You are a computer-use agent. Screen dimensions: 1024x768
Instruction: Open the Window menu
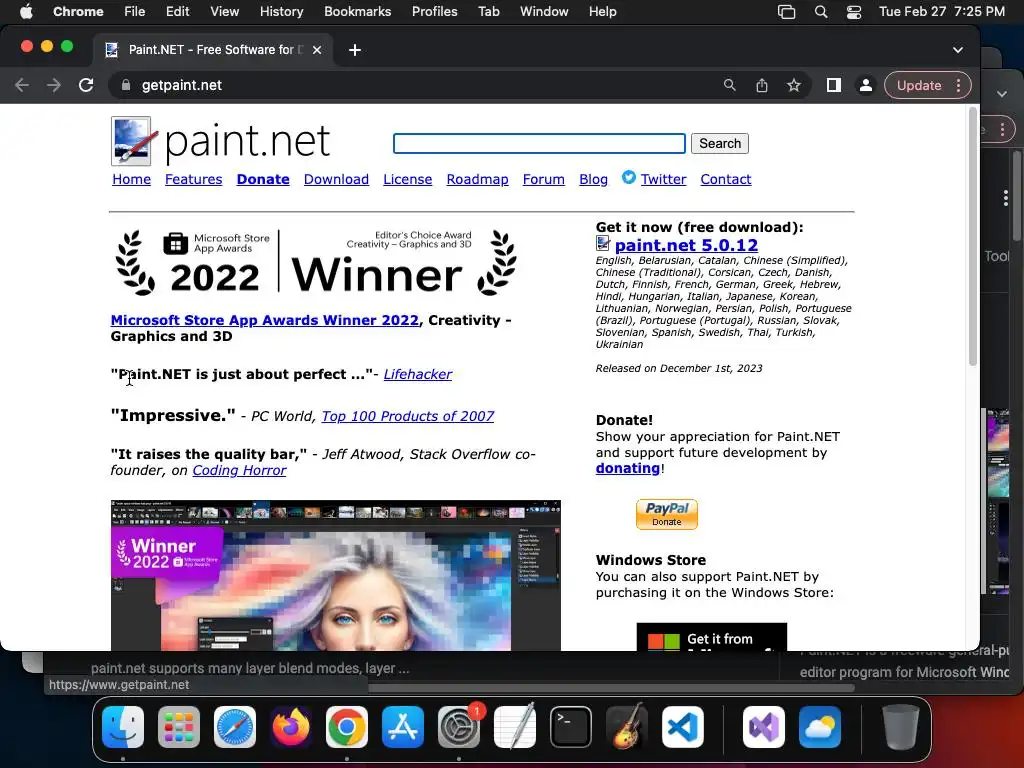click(544, 11)
